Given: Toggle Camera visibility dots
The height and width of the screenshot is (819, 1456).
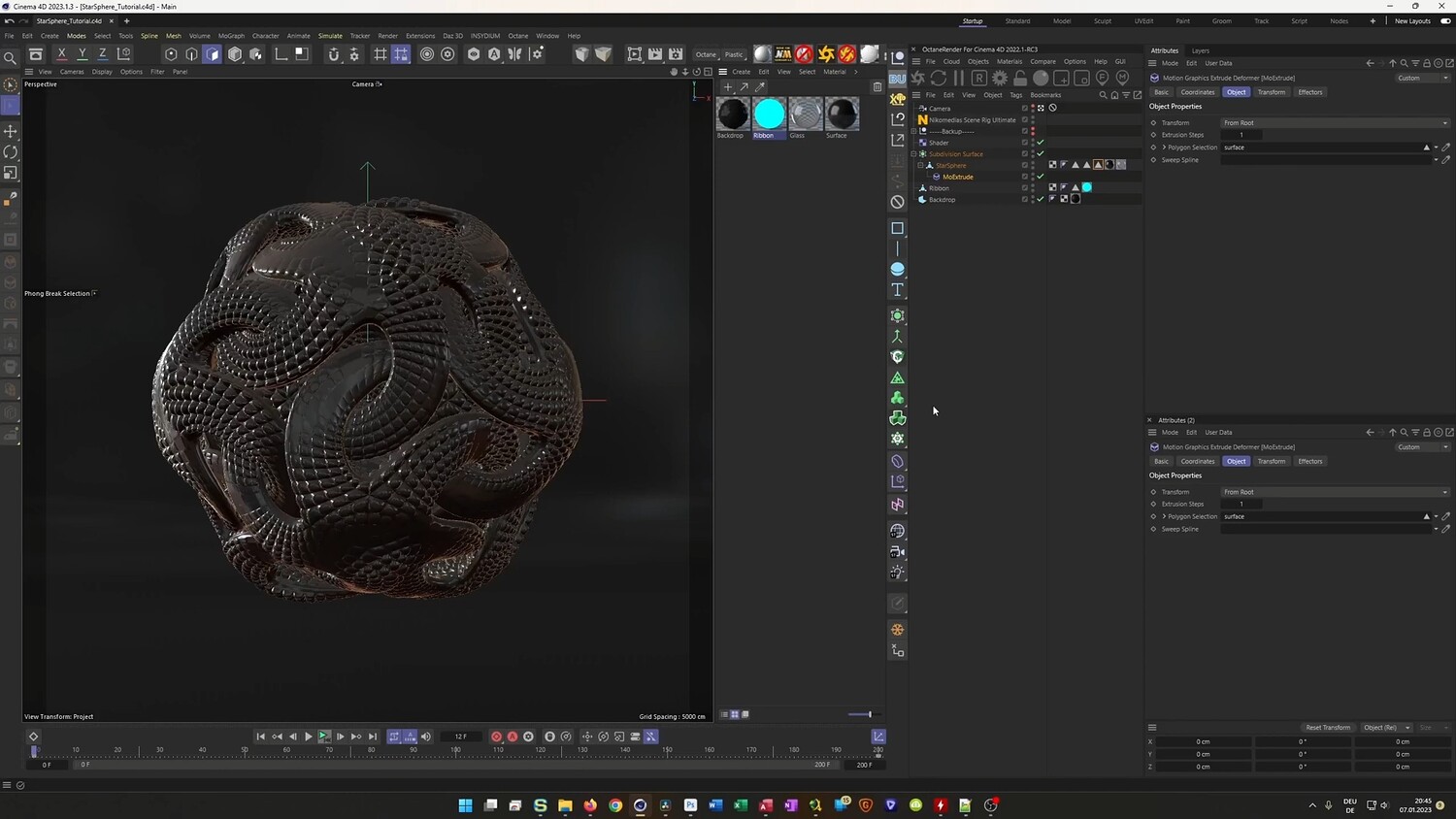Looking at the screenshot, I should click(x=1033, y=108).
